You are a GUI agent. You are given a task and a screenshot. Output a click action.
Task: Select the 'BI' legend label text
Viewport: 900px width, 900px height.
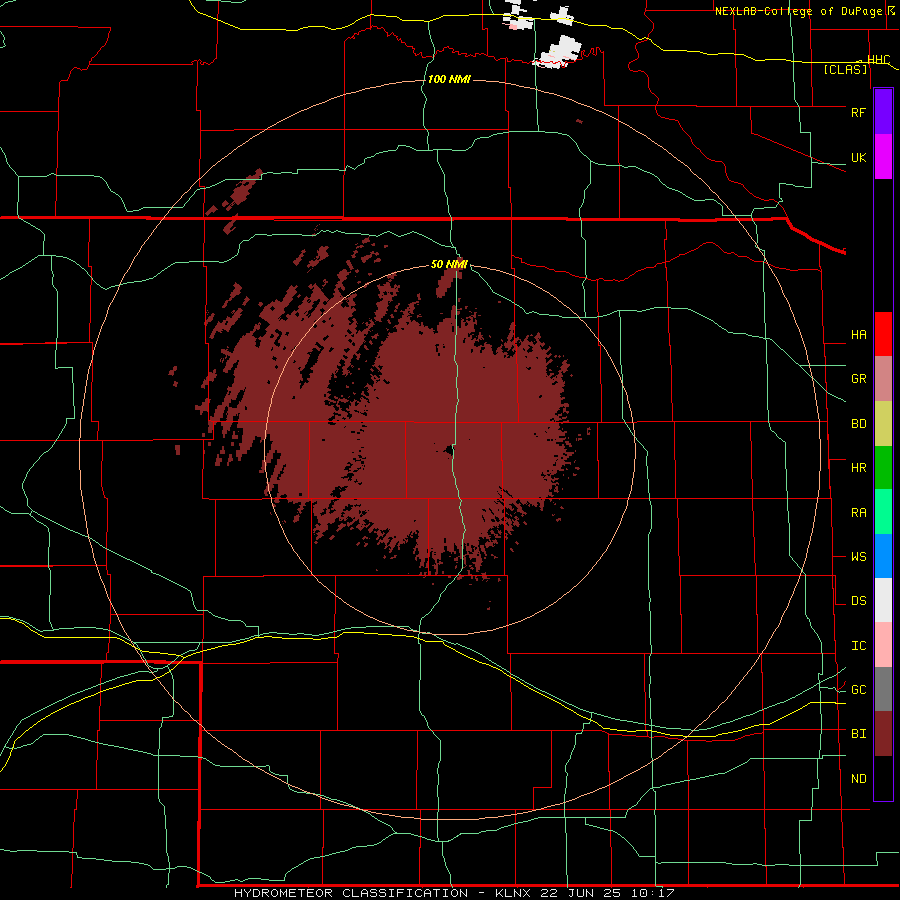point(858,734)
